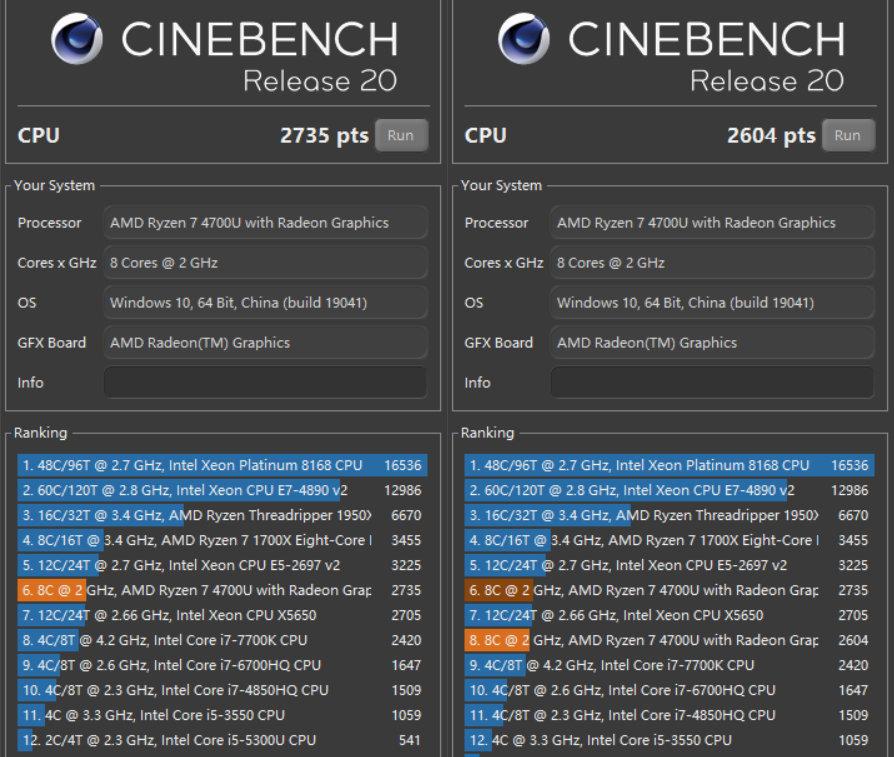The width and height of the screenshot is (894, 757).
Task: Select Xeon Platinum 8168 row, 2735 pts window
Action: [x=222, y=465]
